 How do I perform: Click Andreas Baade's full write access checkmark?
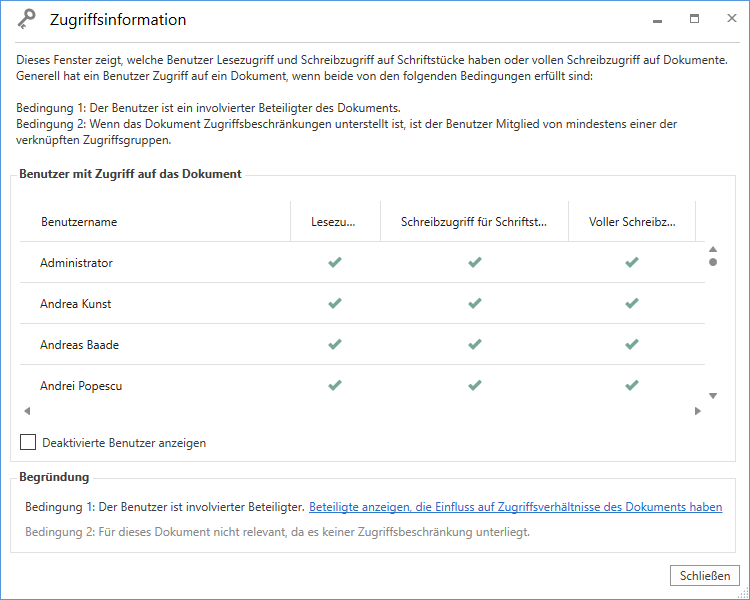click(631, 345)
